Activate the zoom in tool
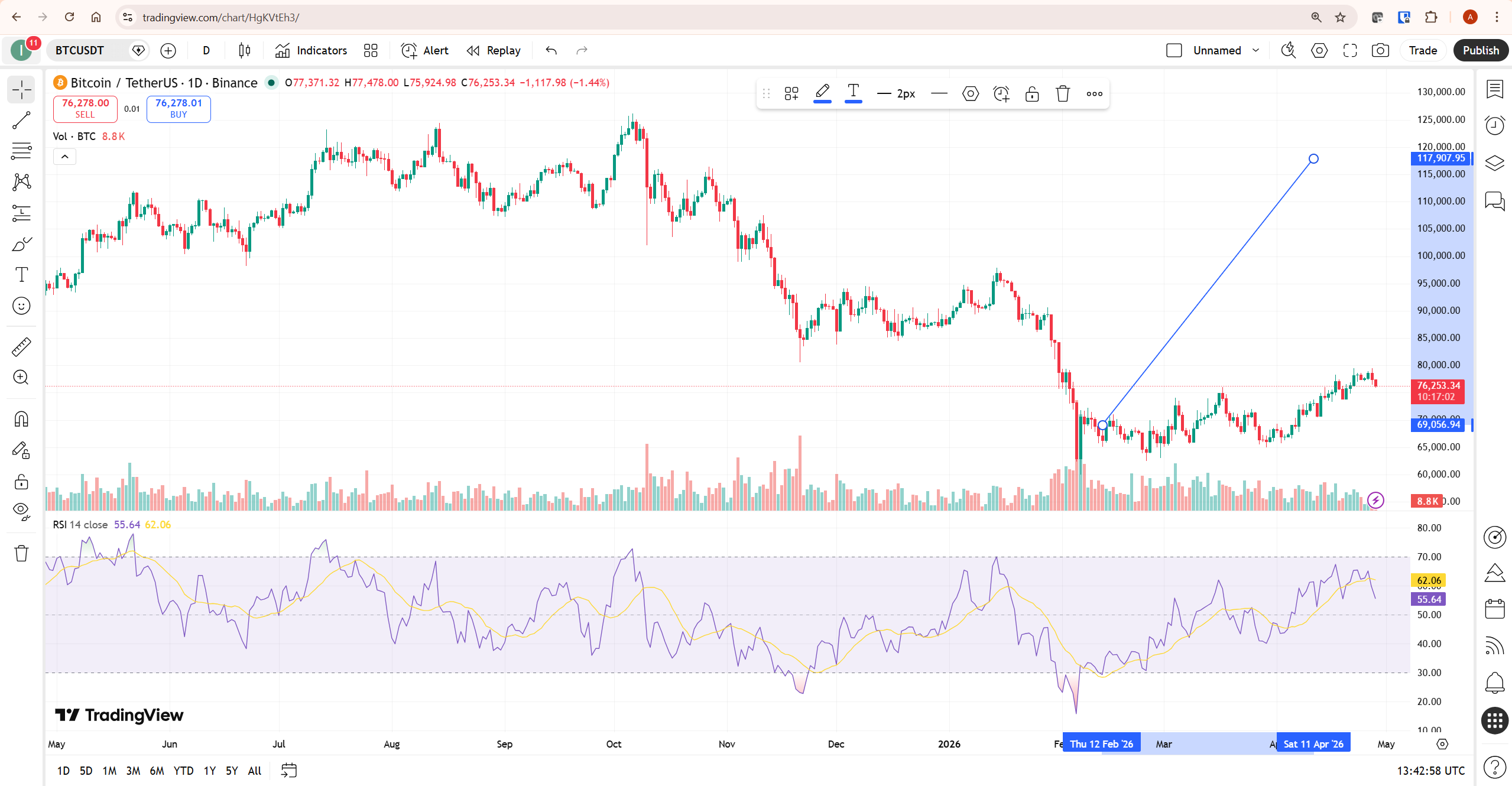 point(21,378)
